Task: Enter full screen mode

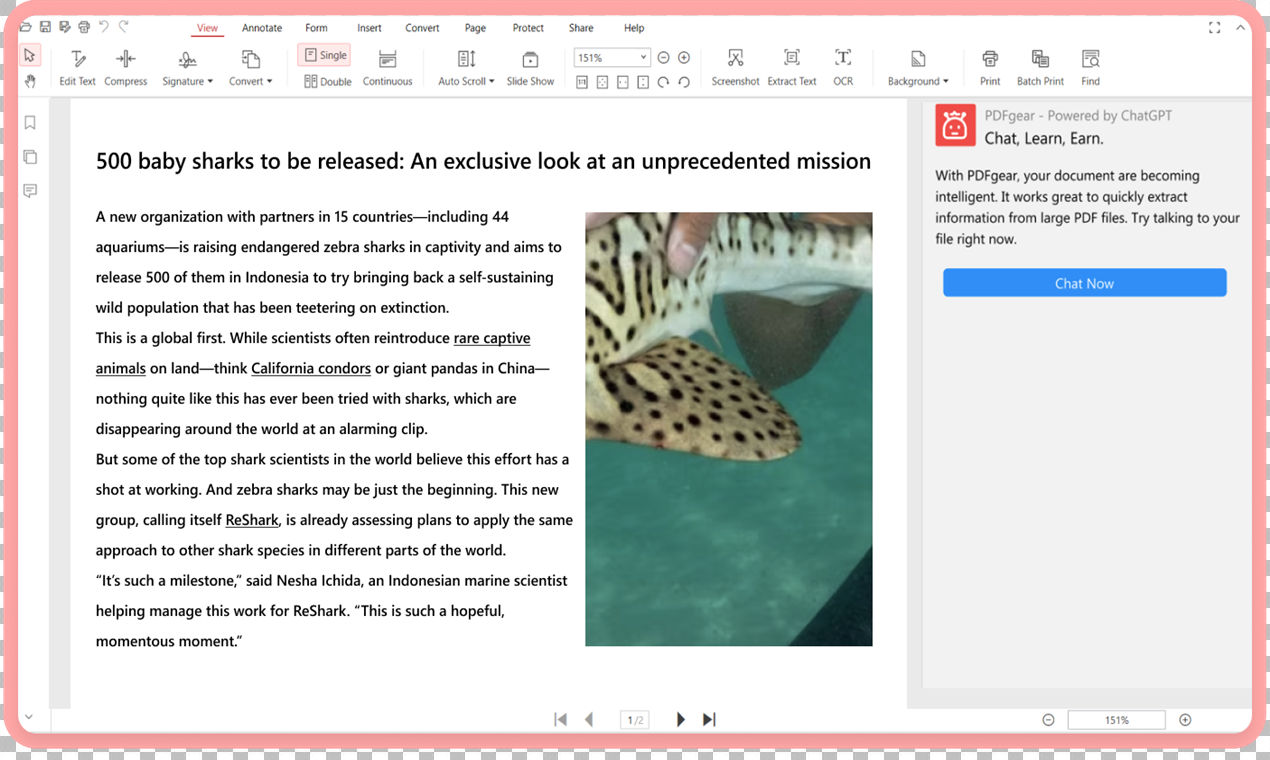Action: tap(1215, 28)
